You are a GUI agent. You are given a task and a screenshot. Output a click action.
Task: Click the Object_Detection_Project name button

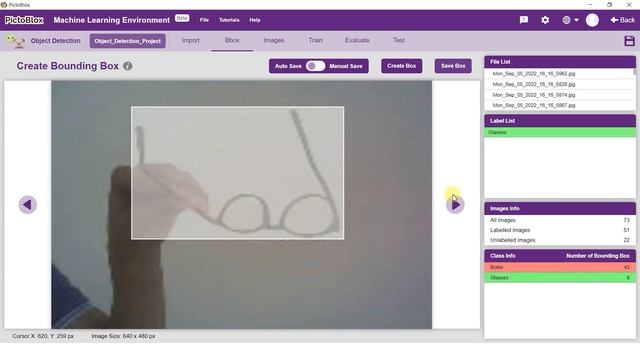[127, 41]
